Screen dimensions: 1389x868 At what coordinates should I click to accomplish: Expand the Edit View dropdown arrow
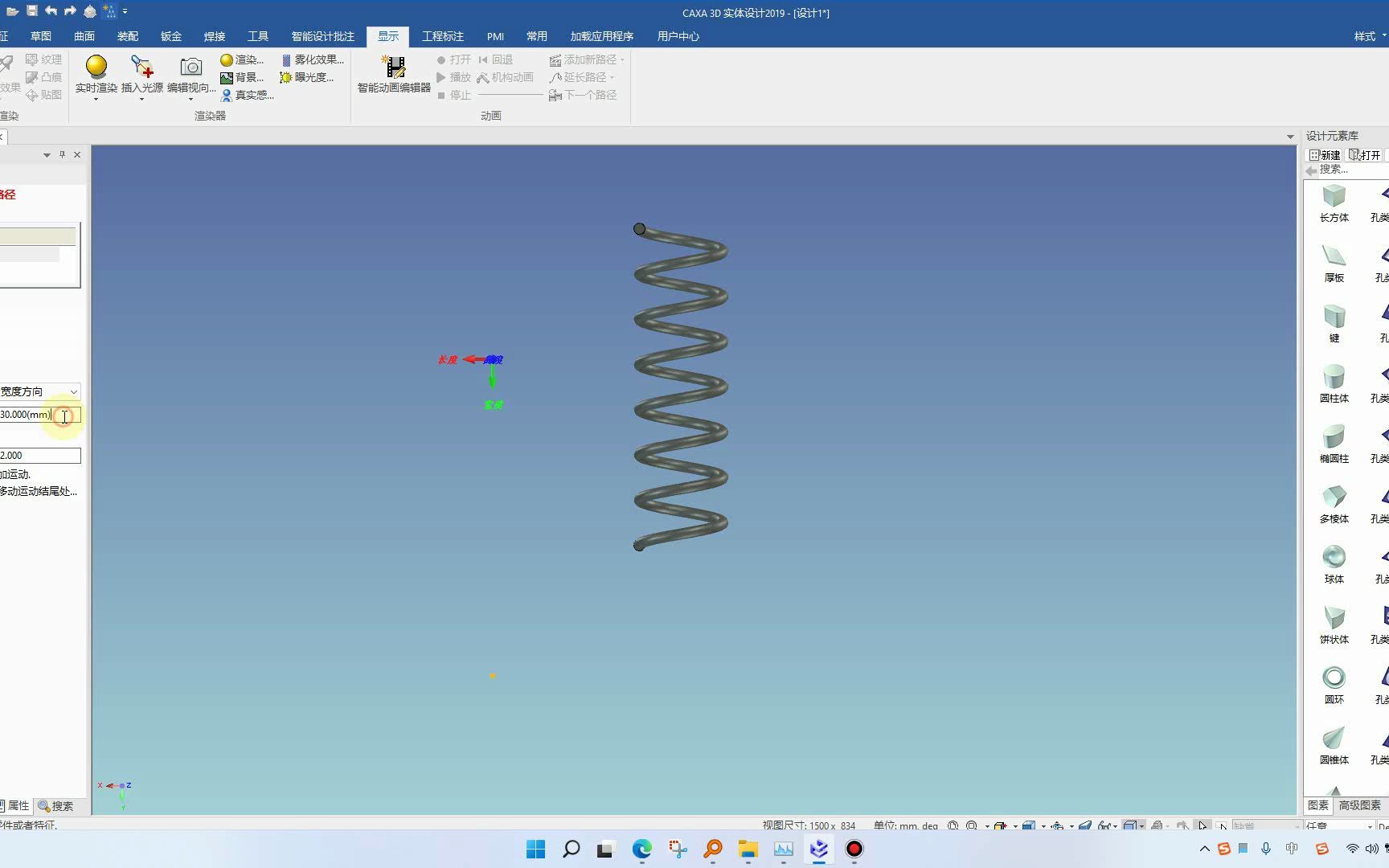click(x=191, y=99)
